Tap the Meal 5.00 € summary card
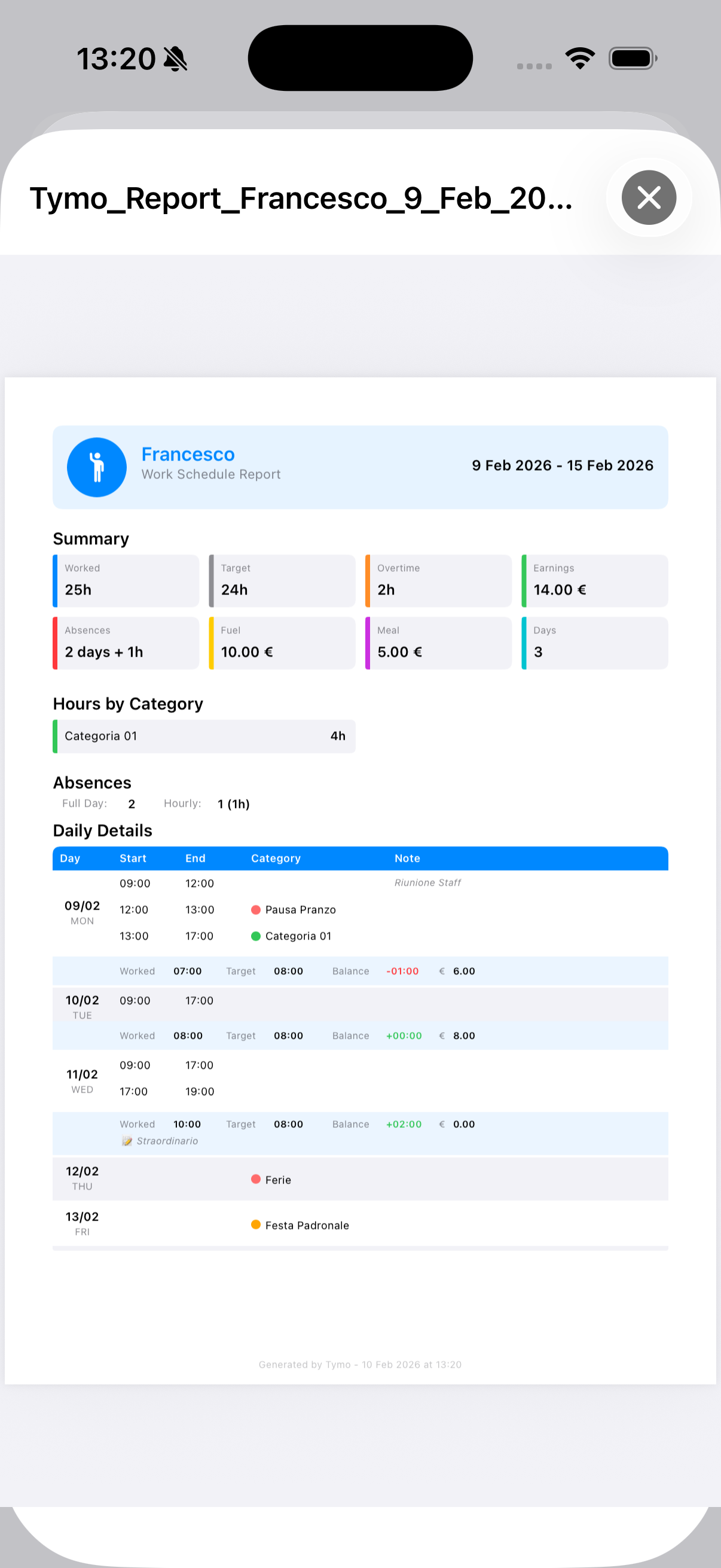721x1568 pixels. coord(439,643)
